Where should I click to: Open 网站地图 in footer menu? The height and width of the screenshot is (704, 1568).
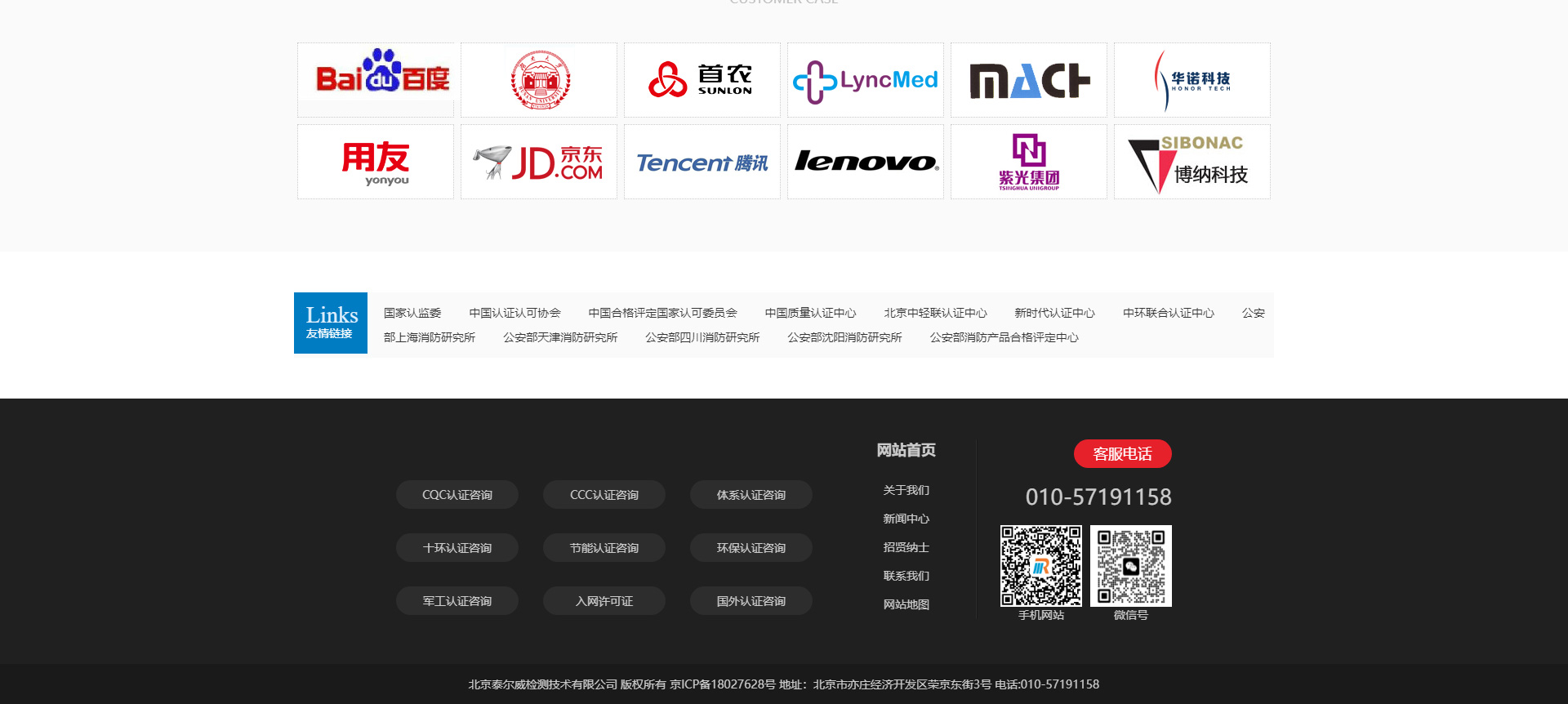coord(906,604)
